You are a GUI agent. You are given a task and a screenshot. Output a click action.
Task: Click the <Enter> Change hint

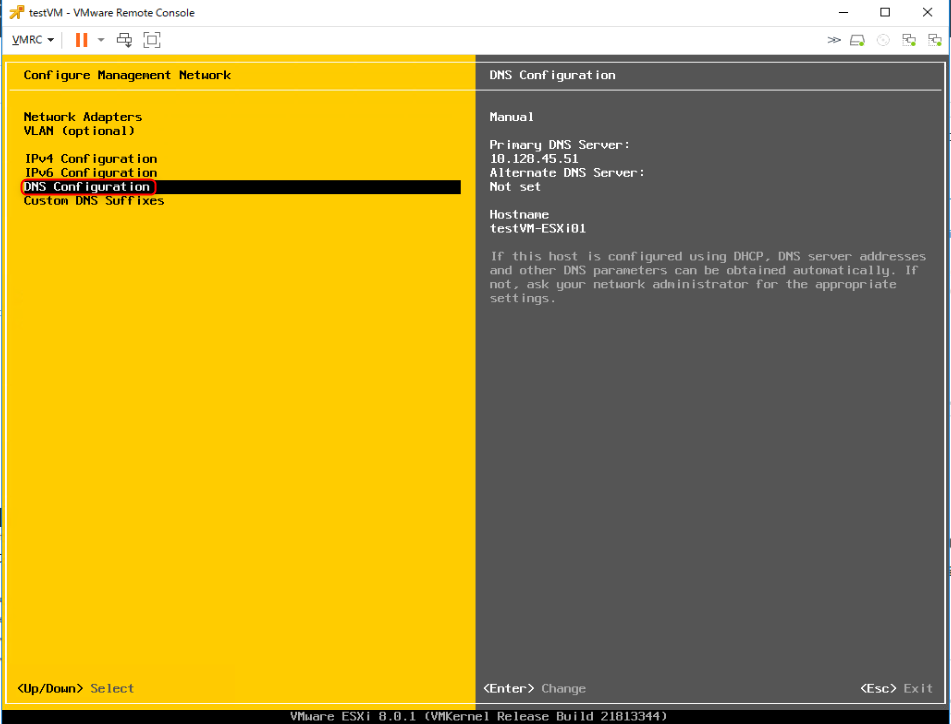(534, 688)
